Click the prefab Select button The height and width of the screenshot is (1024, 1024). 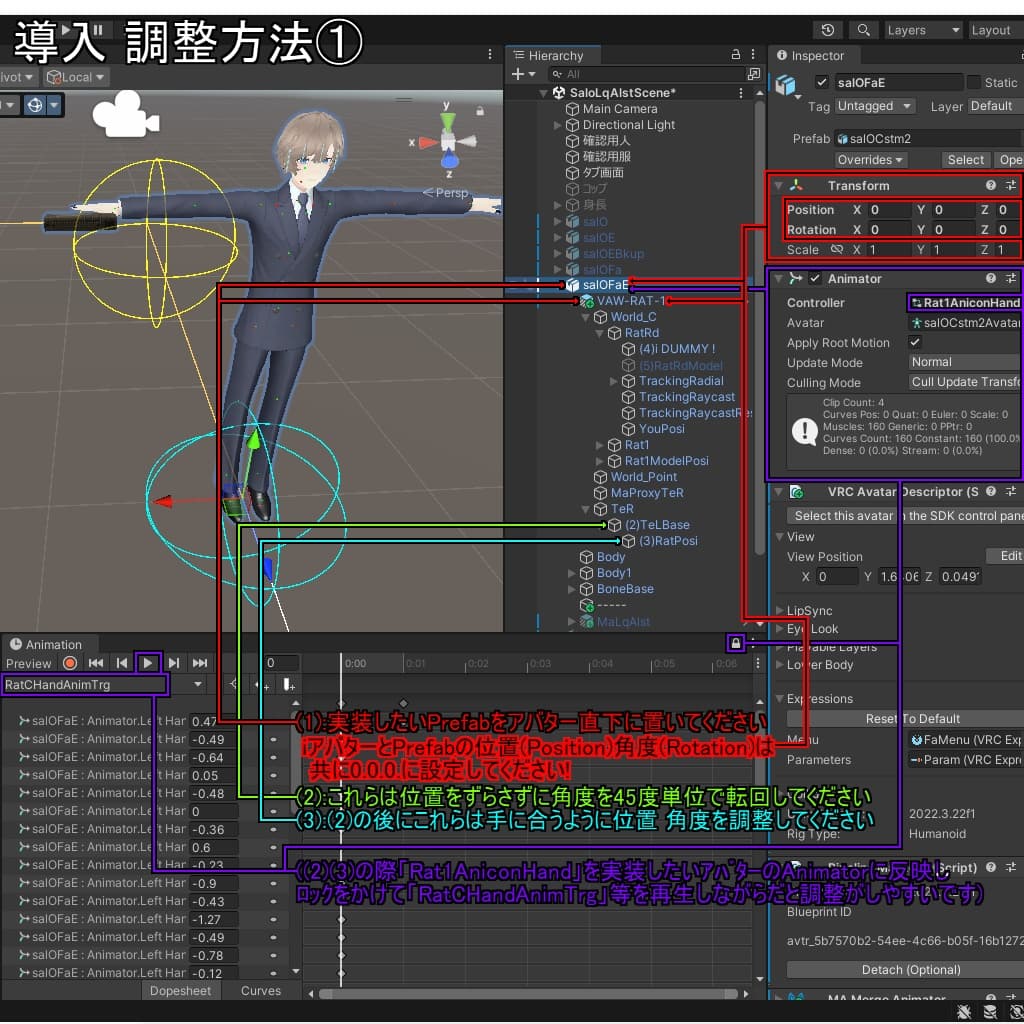965,160
